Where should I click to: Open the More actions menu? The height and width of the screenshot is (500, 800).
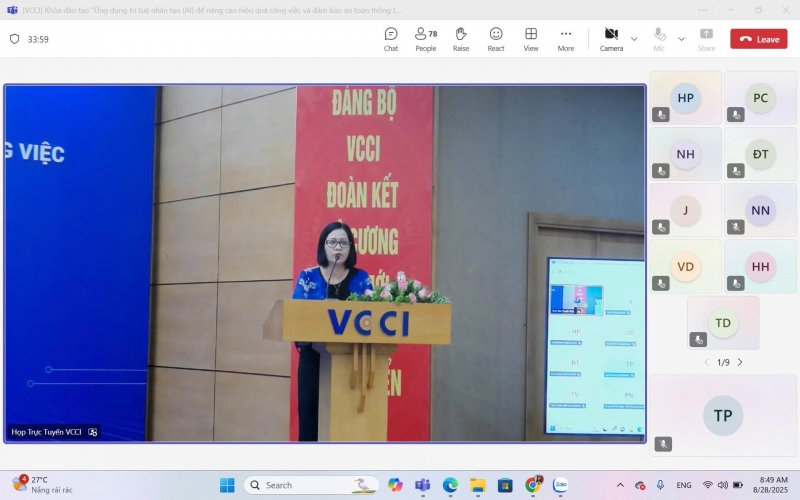(x=566, y=39)
